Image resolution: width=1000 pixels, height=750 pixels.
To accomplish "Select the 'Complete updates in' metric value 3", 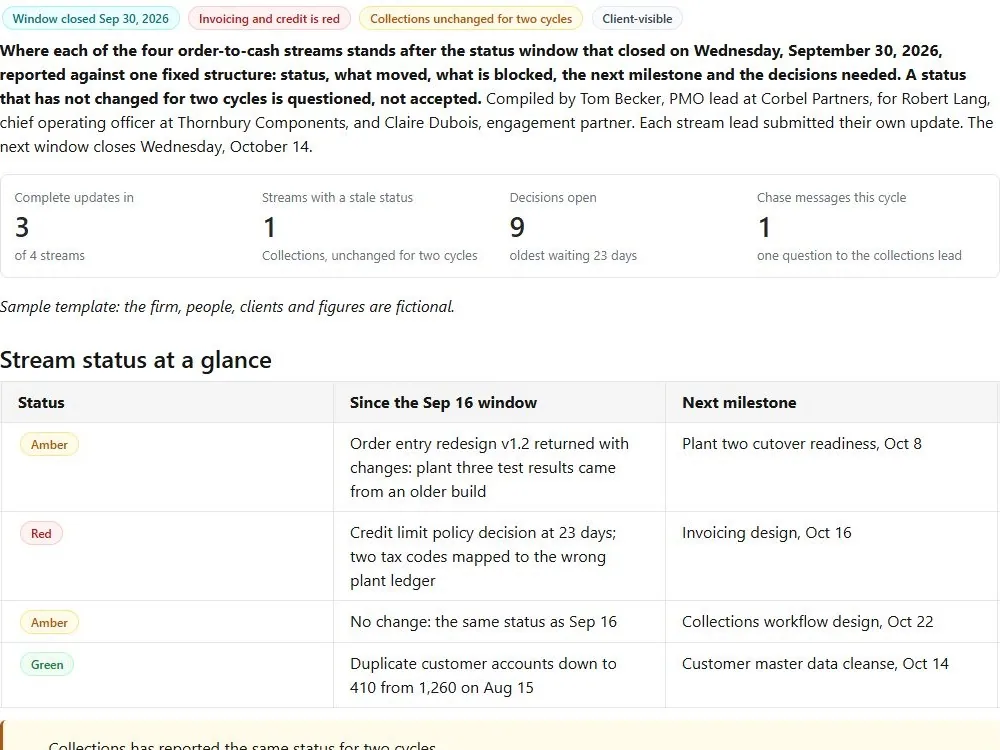I will [22, 227].
